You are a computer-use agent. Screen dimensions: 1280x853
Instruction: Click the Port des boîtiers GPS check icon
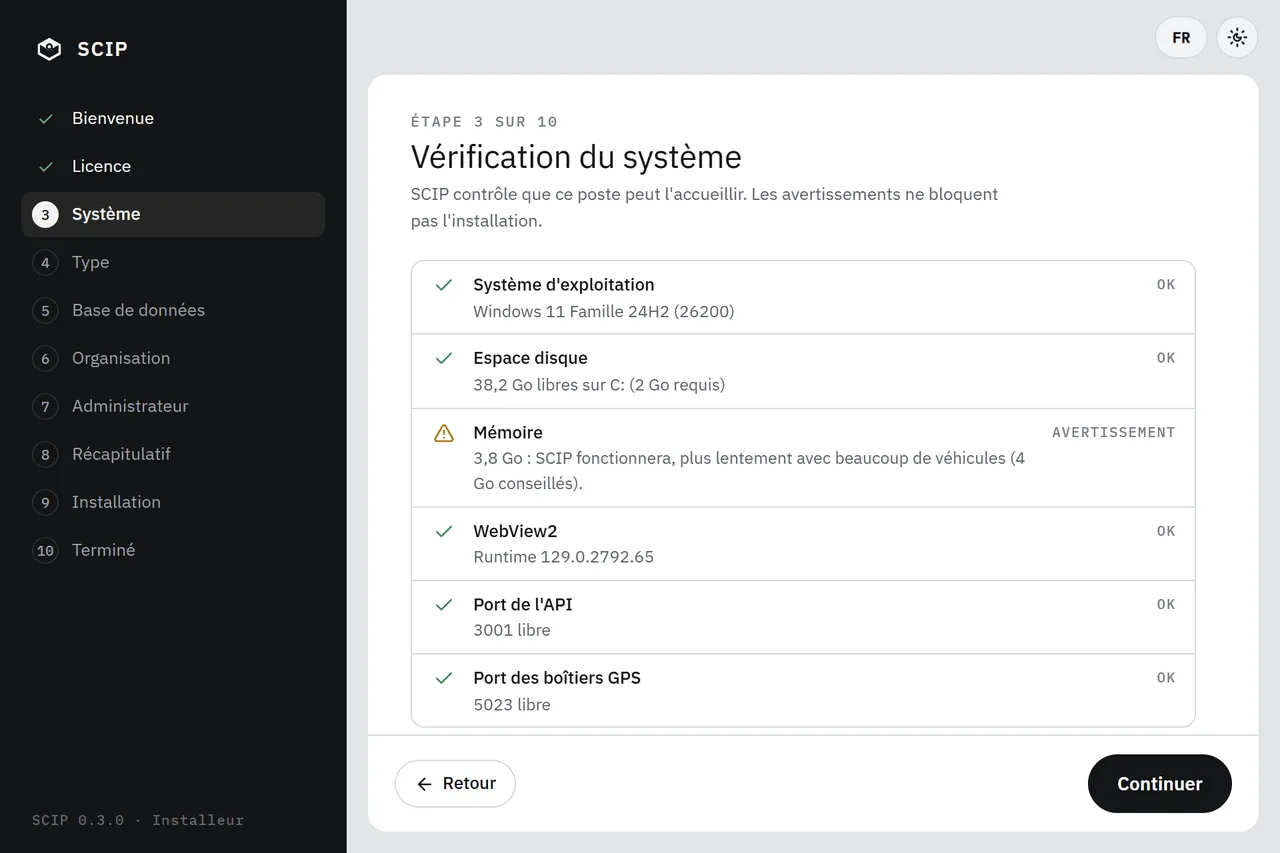pos(444,678)
